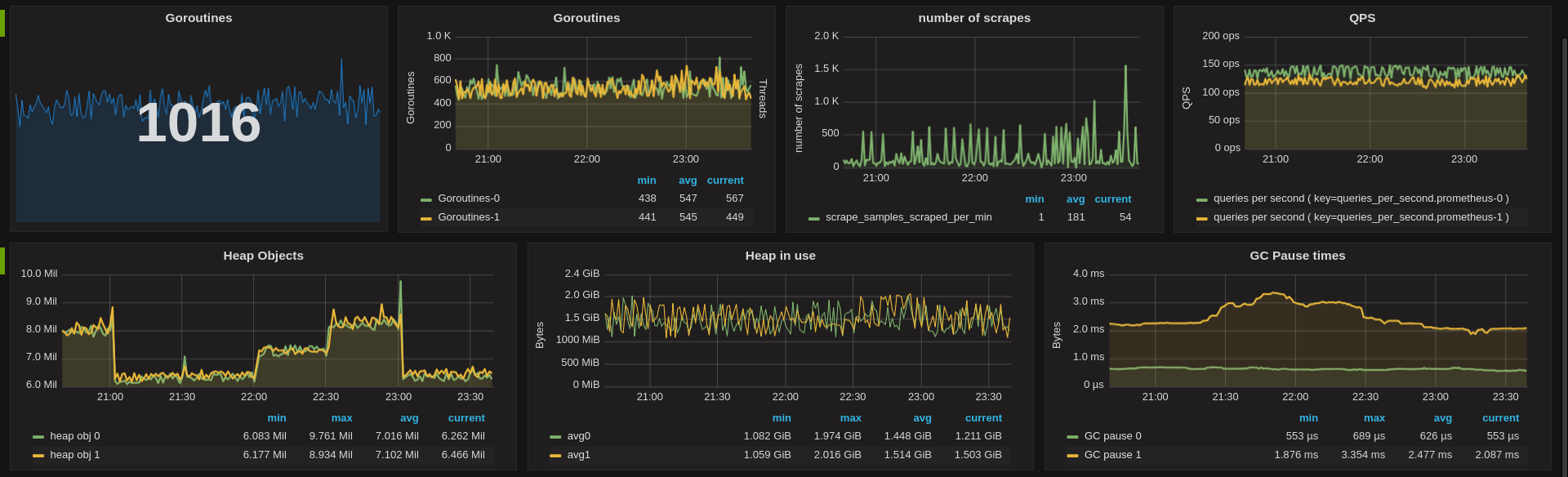The width and height of the screenshot is (1568, 477).
Task: Open the Goroutines graph panel title menu
Action: tap(586, 18)
